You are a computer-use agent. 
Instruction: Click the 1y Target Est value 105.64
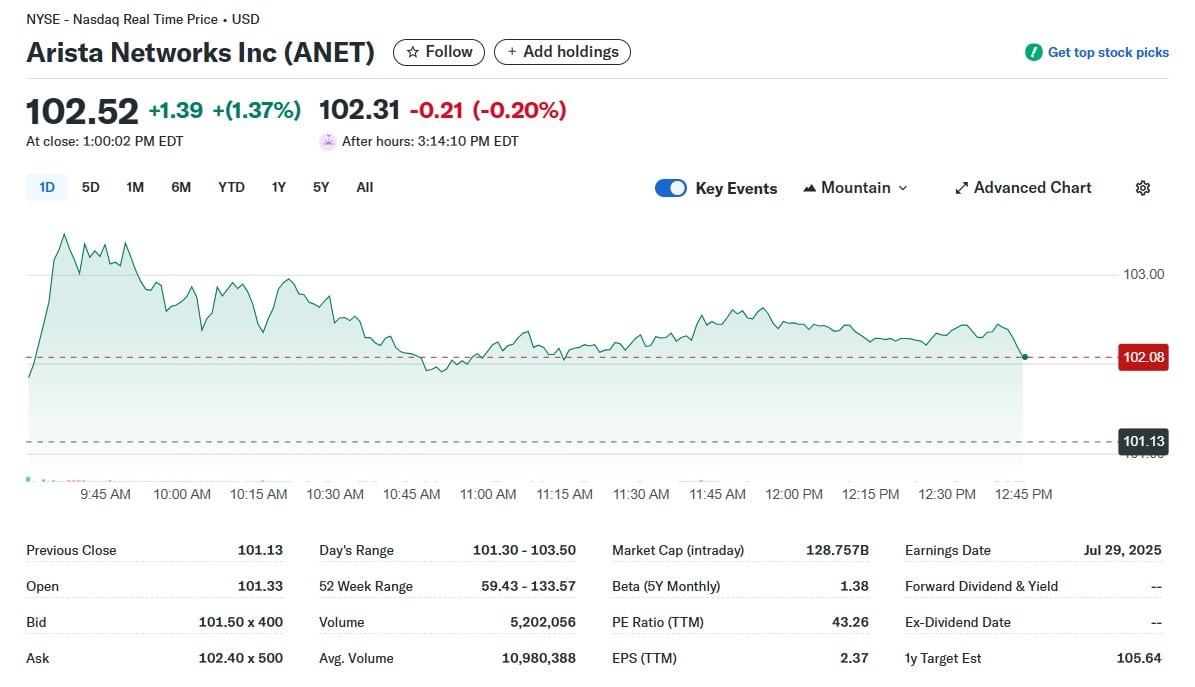pos(1139,658)
